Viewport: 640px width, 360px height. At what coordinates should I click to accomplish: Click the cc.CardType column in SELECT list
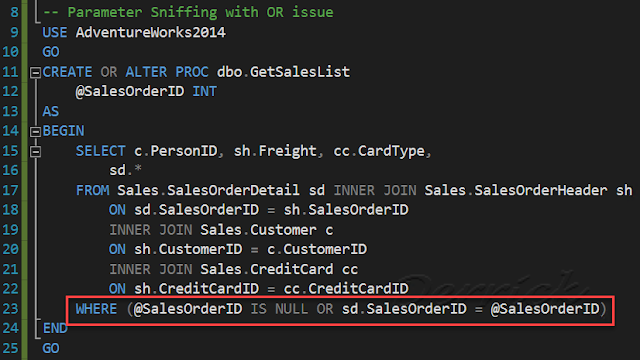click(x=379, y=151)
